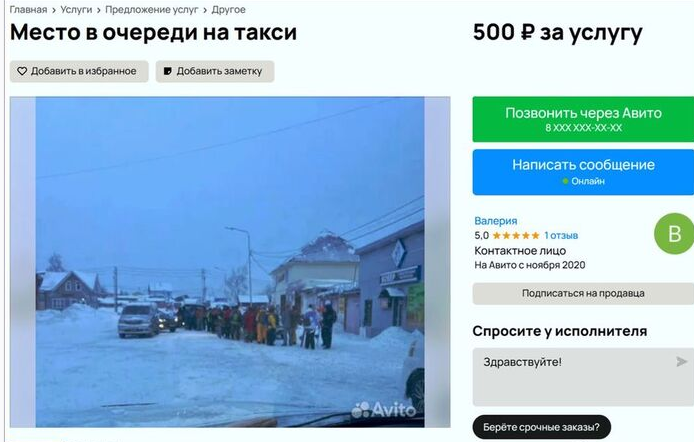Screen dimensions: 694x442
Task: Click "Подписаться на продавца" button
Action: 583,293
